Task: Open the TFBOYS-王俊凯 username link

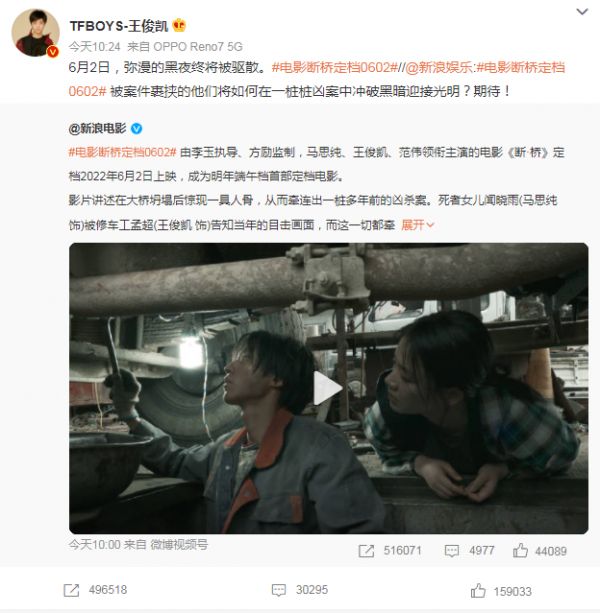Action: (x=119, y=26)
